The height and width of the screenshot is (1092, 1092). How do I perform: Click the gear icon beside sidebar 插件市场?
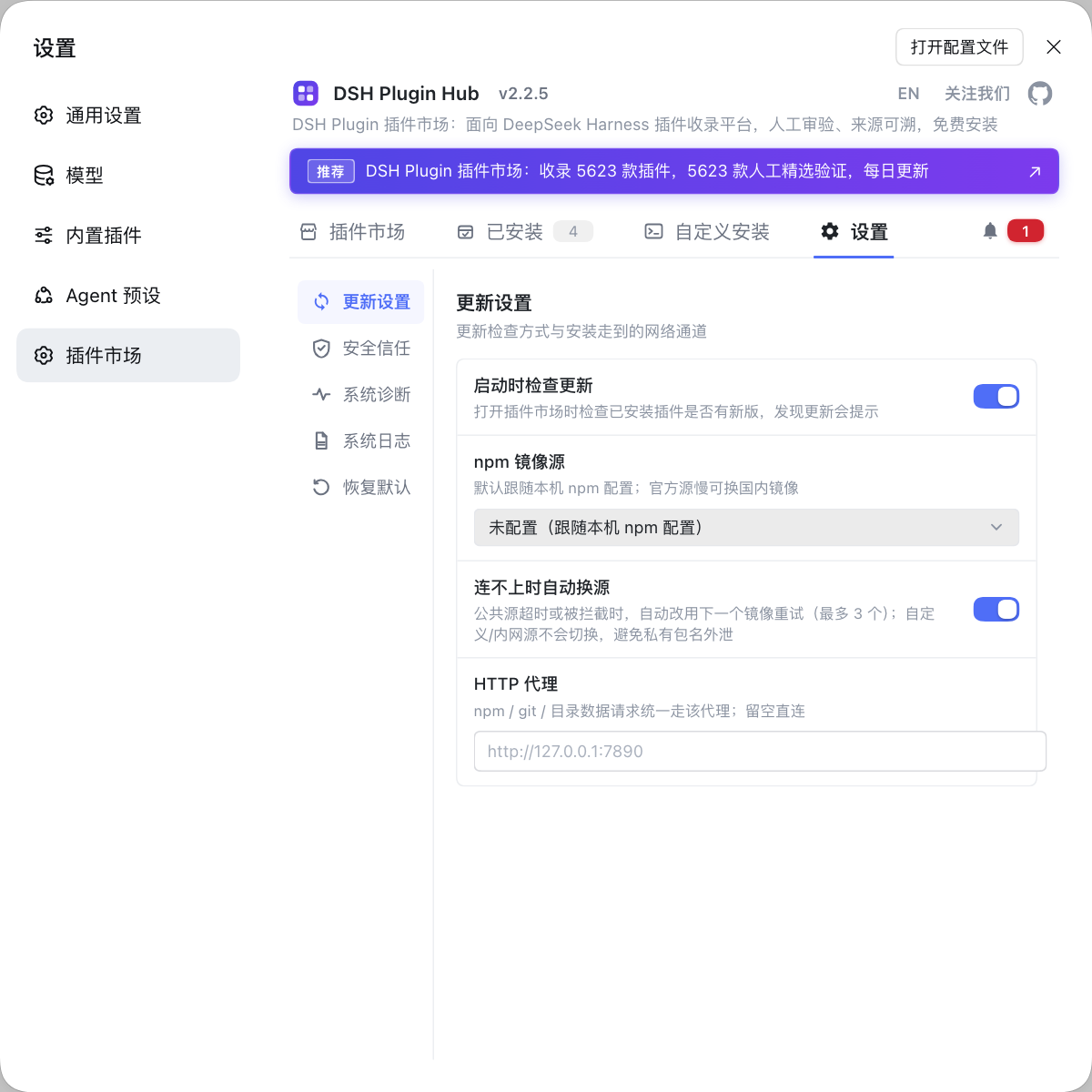click(x=44, y=355)
